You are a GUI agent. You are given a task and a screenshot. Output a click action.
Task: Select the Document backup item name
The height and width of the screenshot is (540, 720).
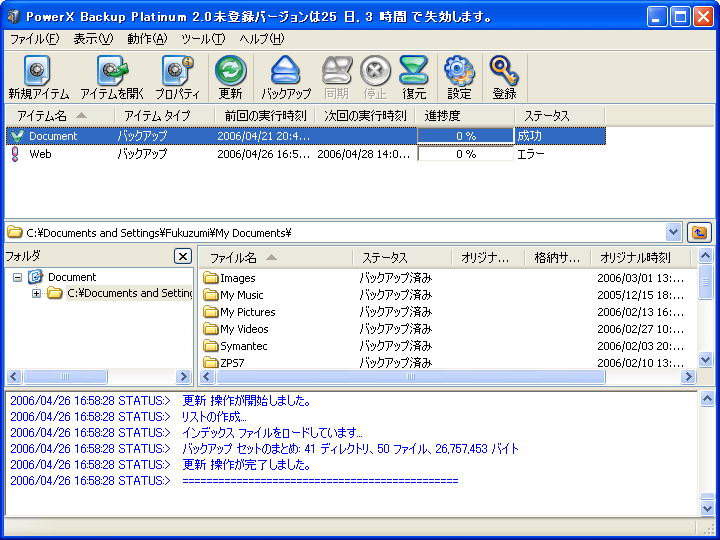(x=53, y=136)
